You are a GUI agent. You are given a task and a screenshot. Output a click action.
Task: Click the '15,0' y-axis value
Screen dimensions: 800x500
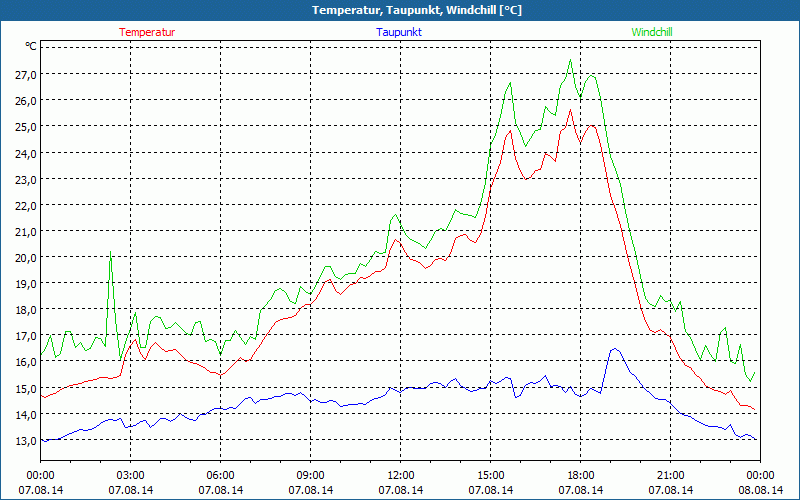pos(26,389)
